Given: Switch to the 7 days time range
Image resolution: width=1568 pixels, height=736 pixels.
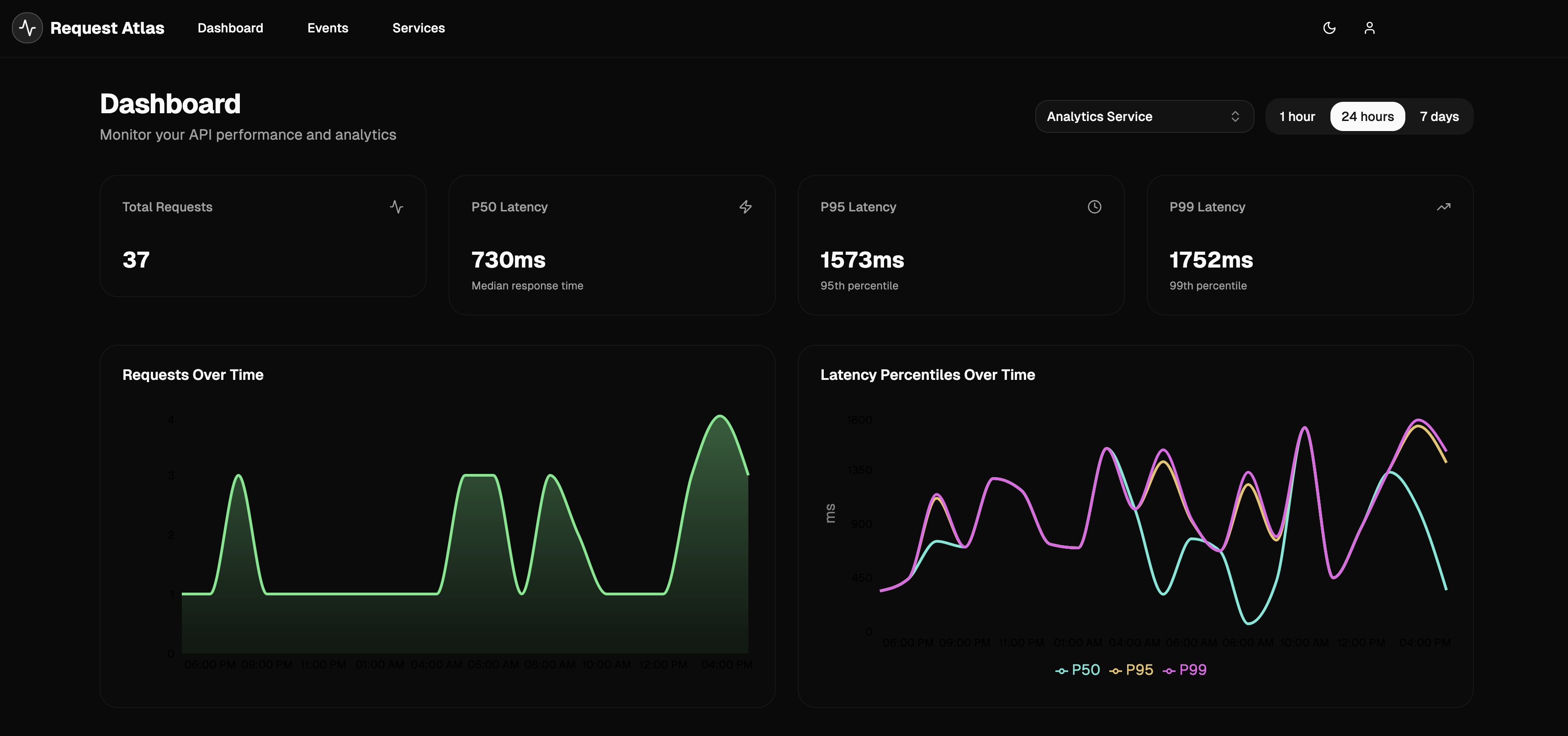Looking at the screenshot, I should click(1439, 116).
